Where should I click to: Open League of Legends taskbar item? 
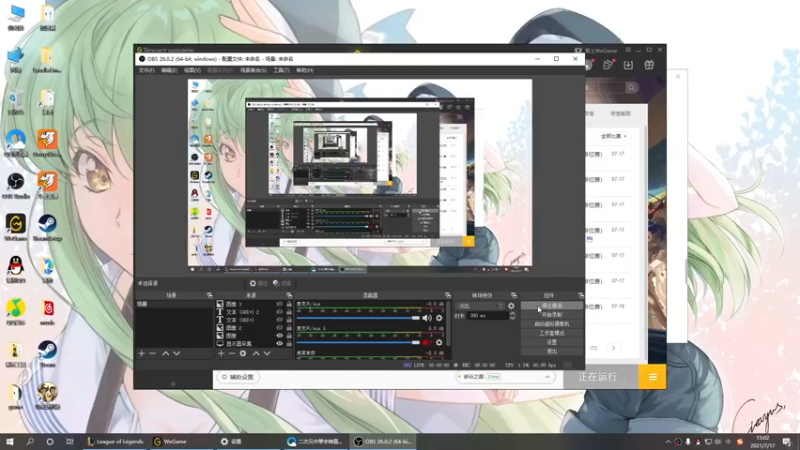(115, 442)
